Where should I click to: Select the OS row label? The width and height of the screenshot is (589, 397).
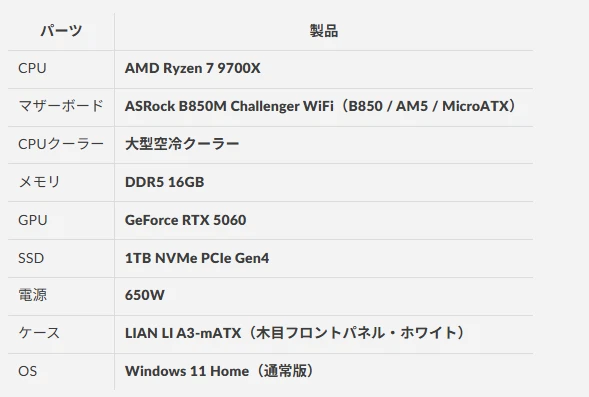[27, 371]
